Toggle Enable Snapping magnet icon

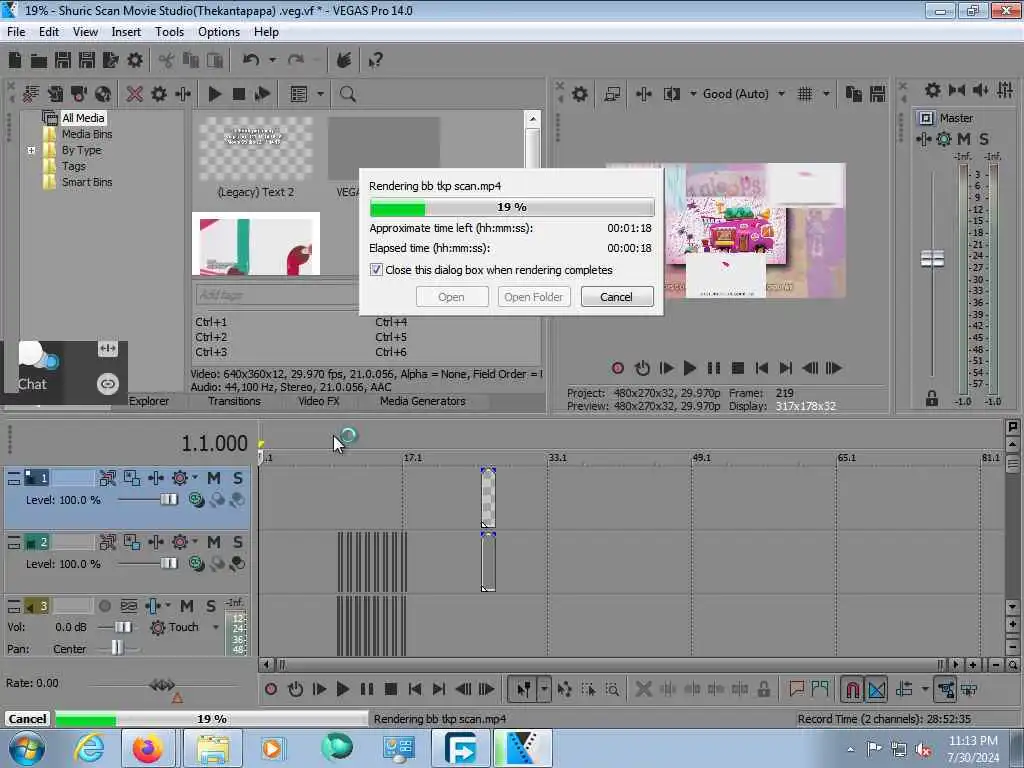tap(852, 689)
